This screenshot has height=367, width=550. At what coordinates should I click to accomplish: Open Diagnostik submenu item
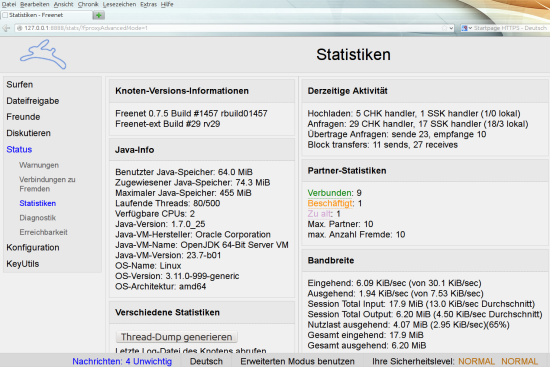[38, 218]
